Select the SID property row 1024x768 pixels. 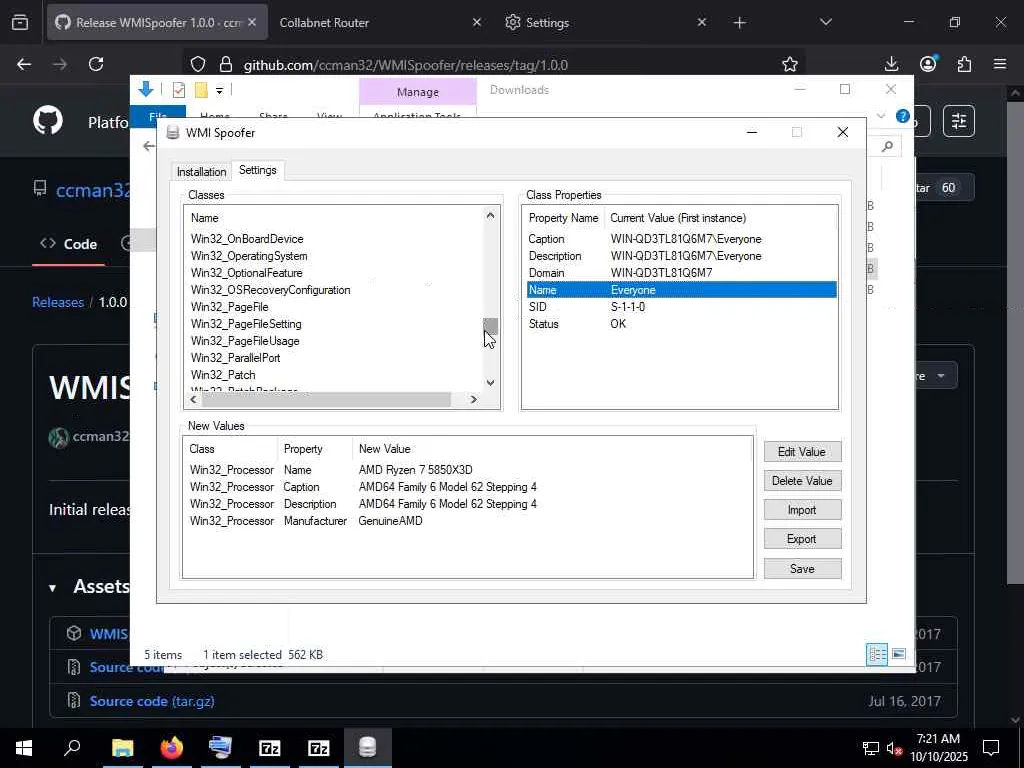point(681,307)
